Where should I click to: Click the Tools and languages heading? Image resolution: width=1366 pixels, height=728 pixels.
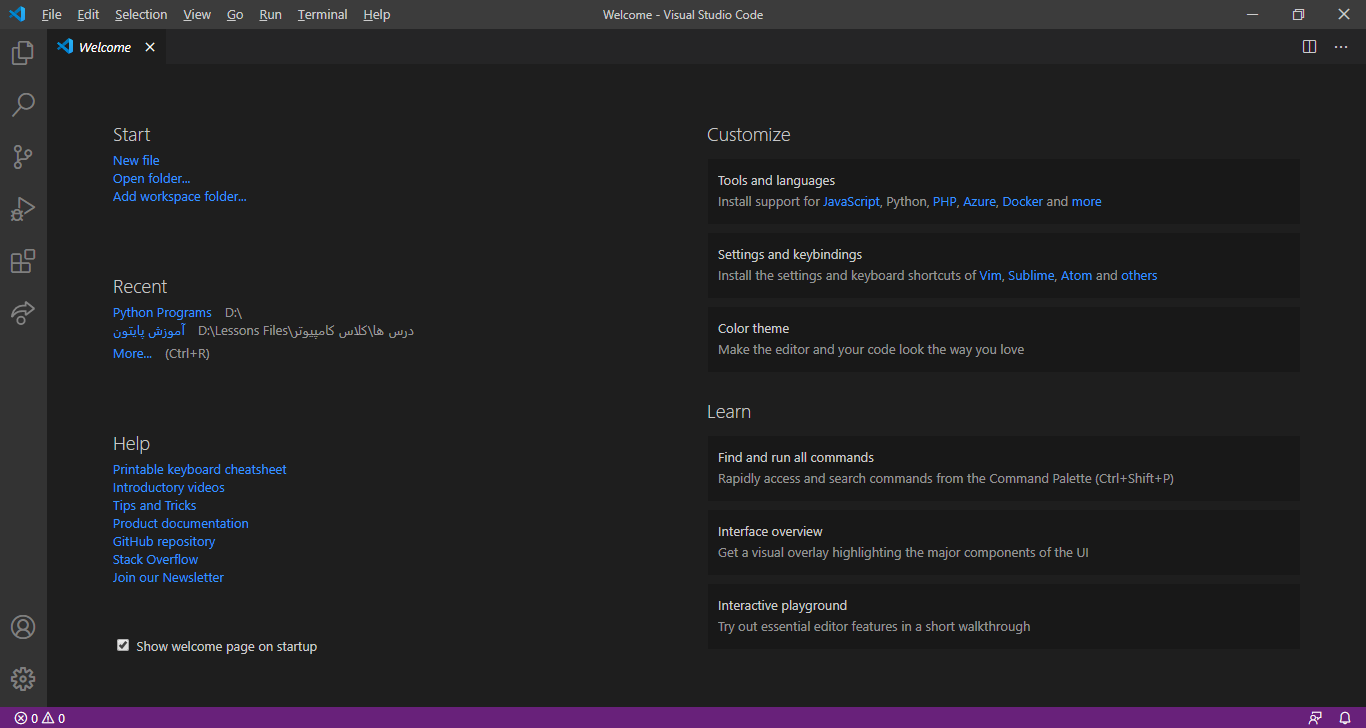776,180
